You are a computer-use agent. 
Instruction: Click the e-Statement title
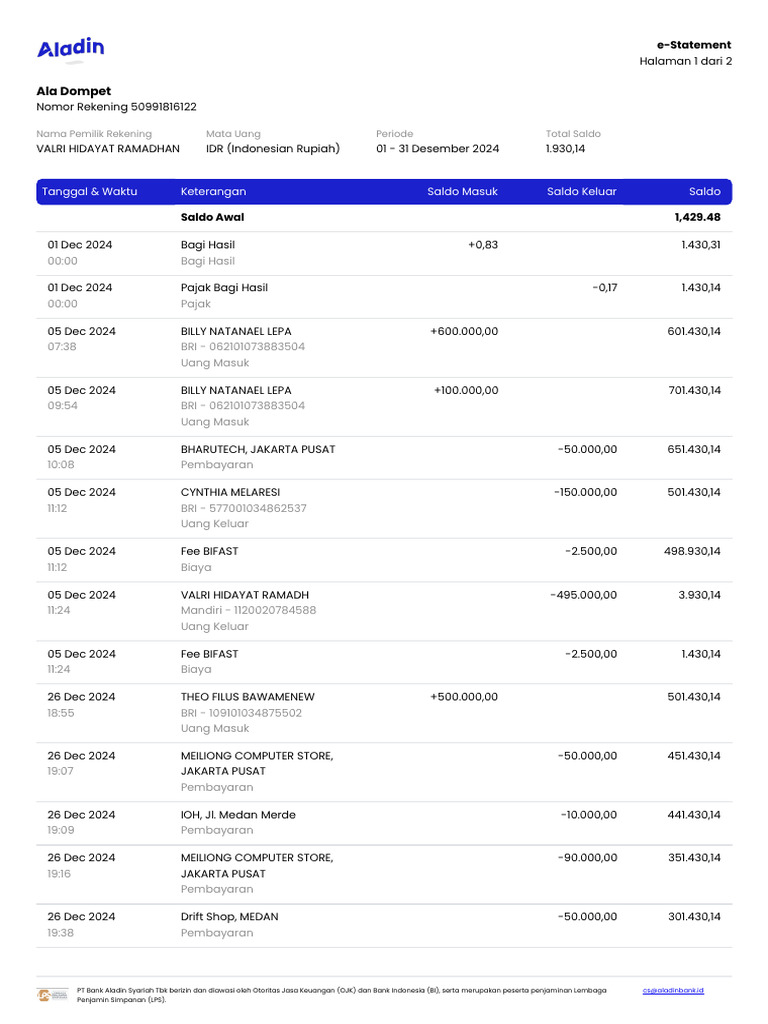click(693, 45)
